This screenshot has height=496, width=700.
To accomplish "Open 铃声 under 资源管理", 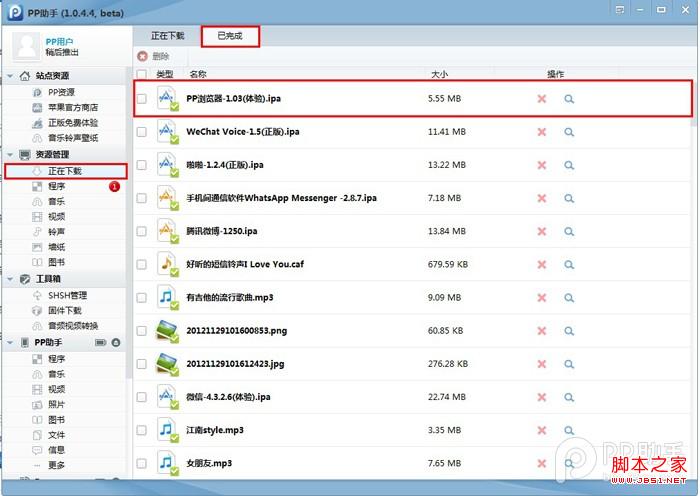I will point(56,232).
